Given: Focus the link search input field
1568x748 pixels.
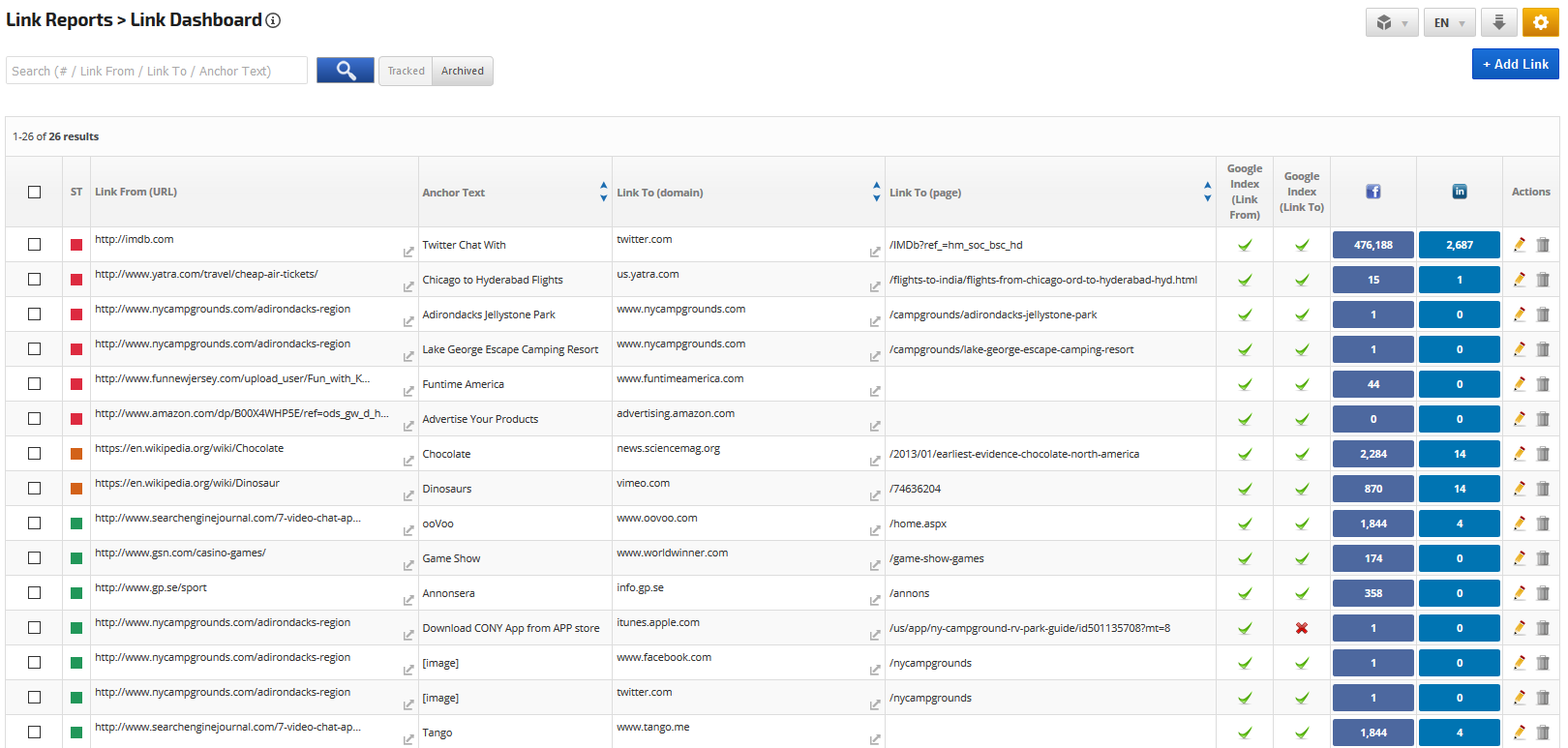Looking at the screenshot, I should (x=157, y=71).
